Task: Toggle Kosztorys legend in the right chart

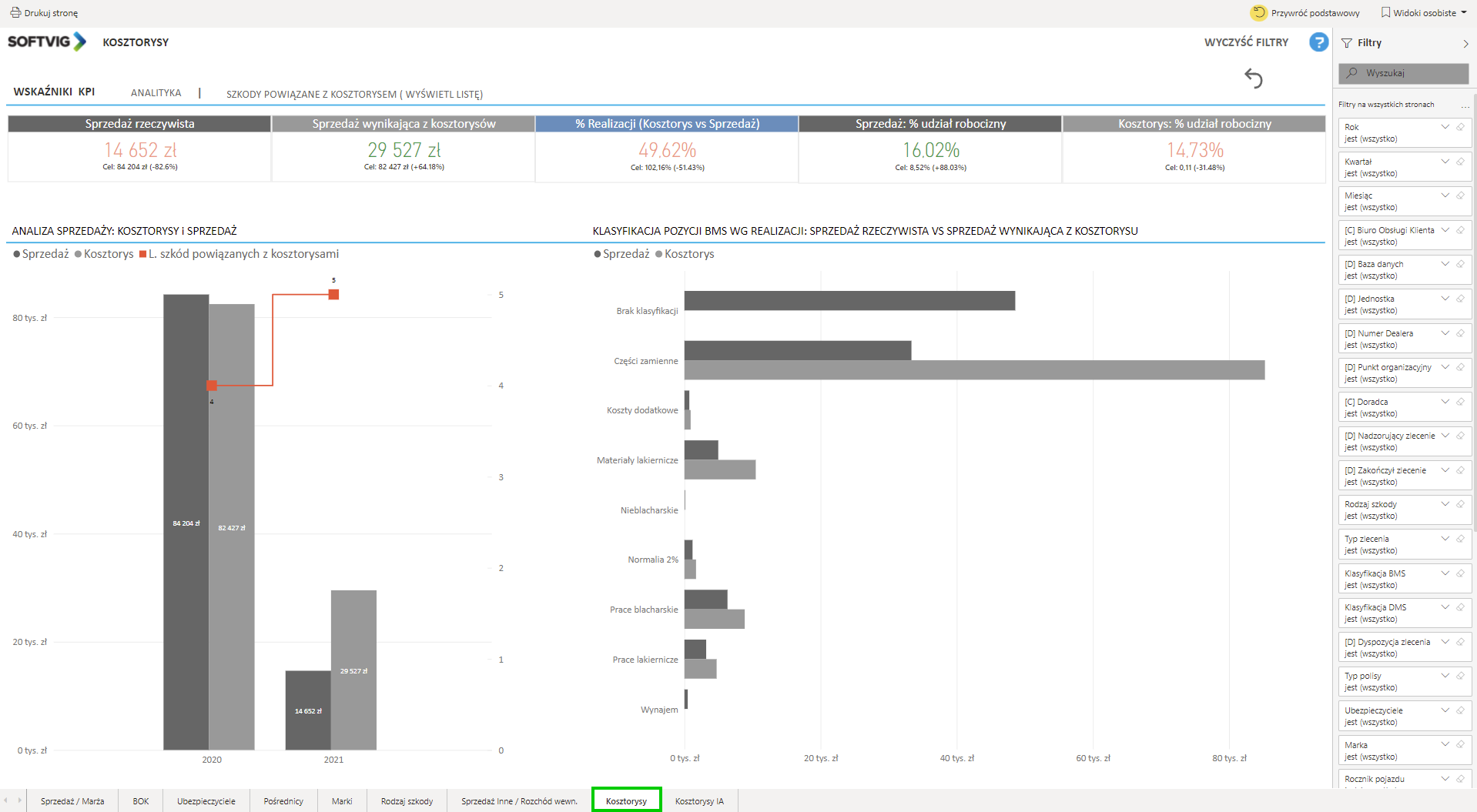Action: tap(684, 254)
